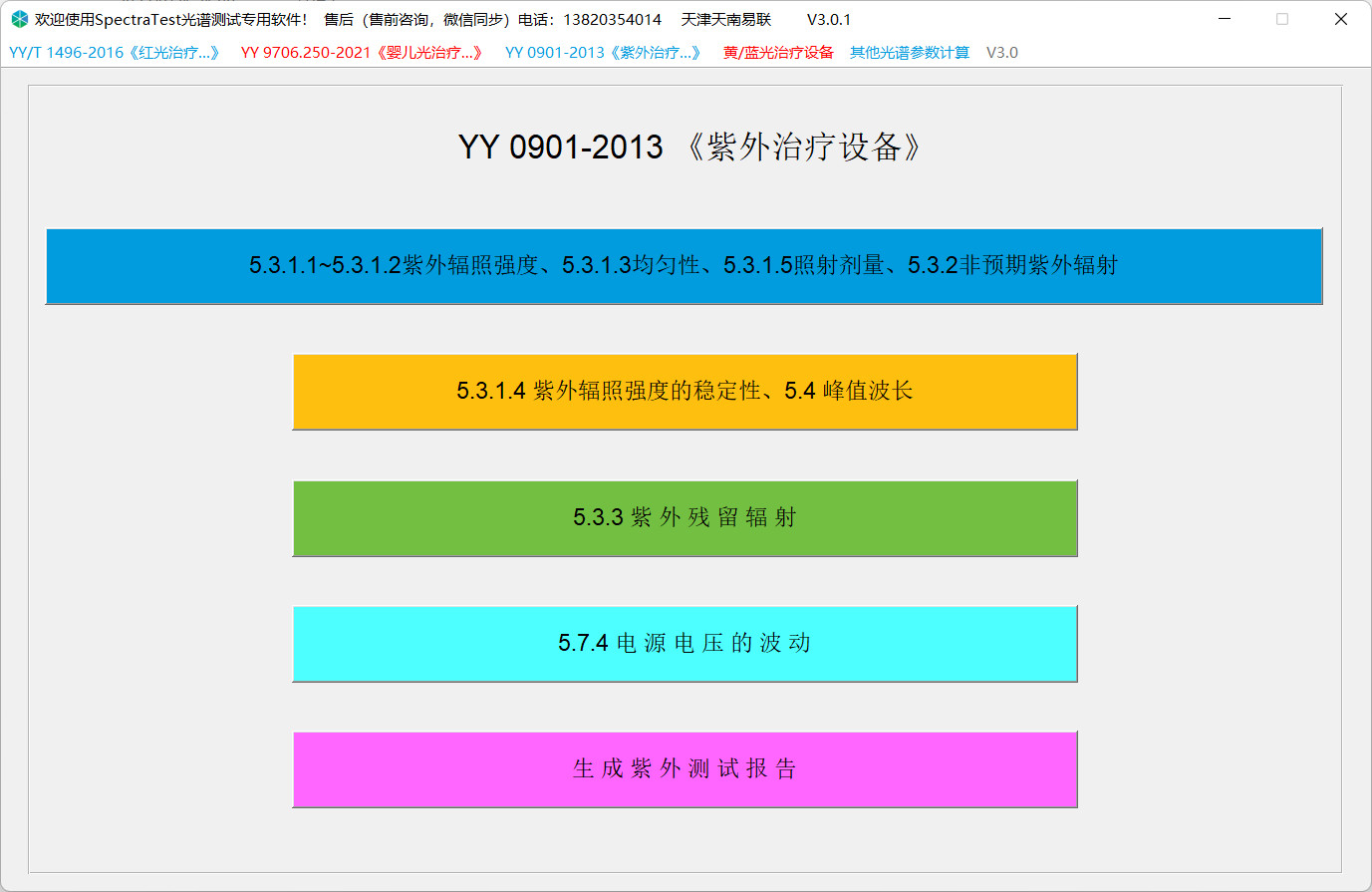Click the 天津天南易联 company name in title bar
This screenshot has width=1372, height=892.
coord(726,20)
